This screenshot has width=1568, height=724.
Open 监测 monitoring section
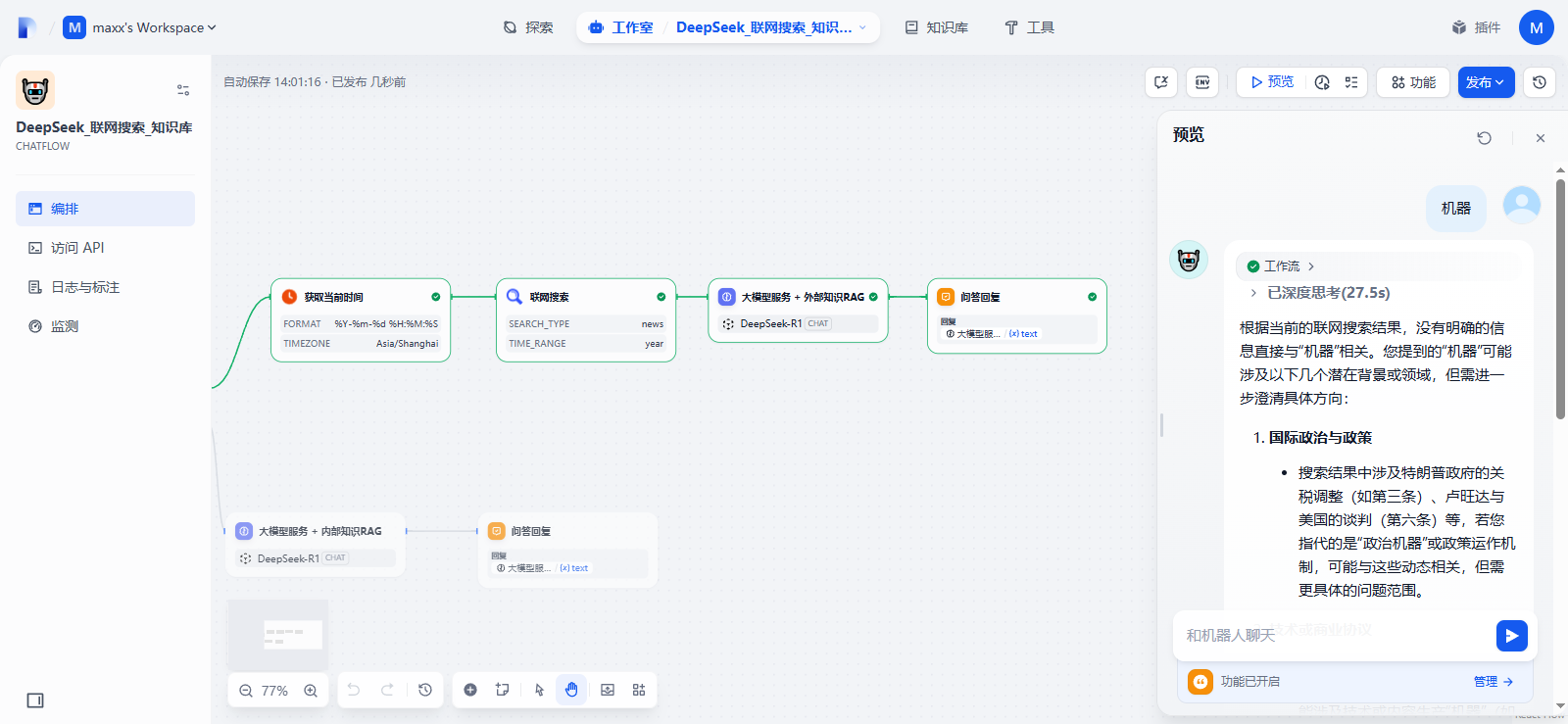click(105, 326)
